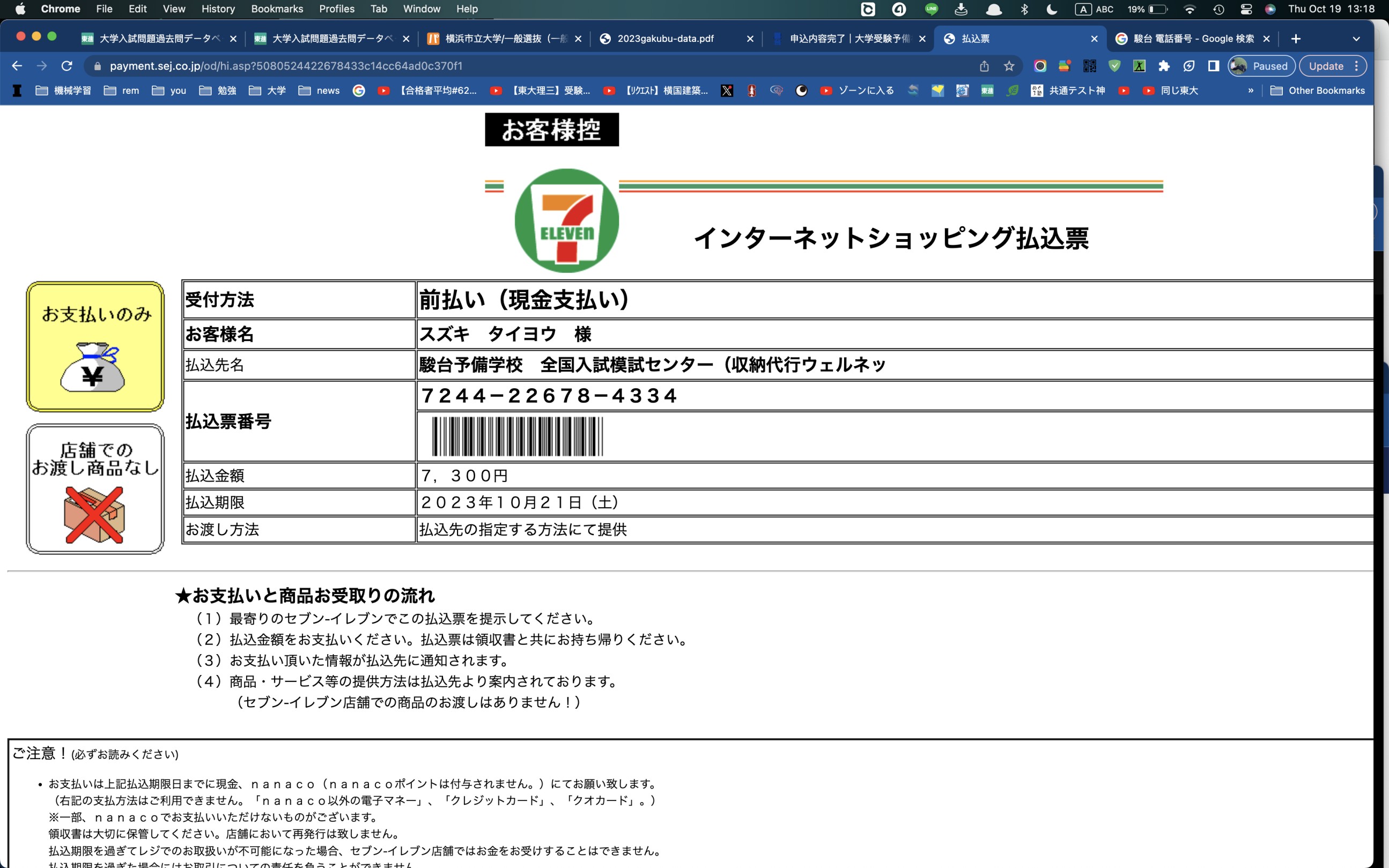
Task: Open Bluetooth settings in the menu bar
Action: [1024, 9]
